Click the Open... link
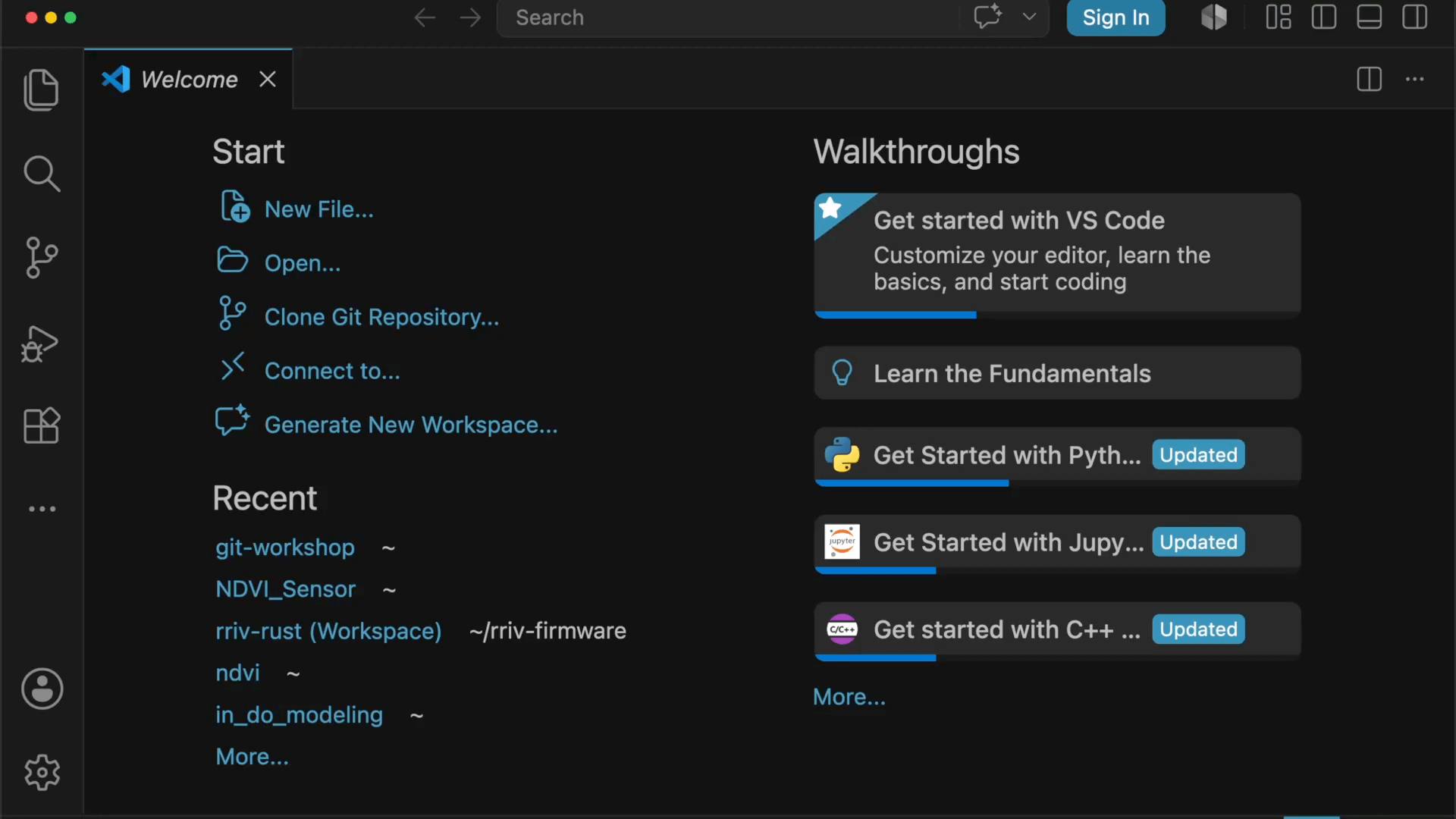 [303, 263]
